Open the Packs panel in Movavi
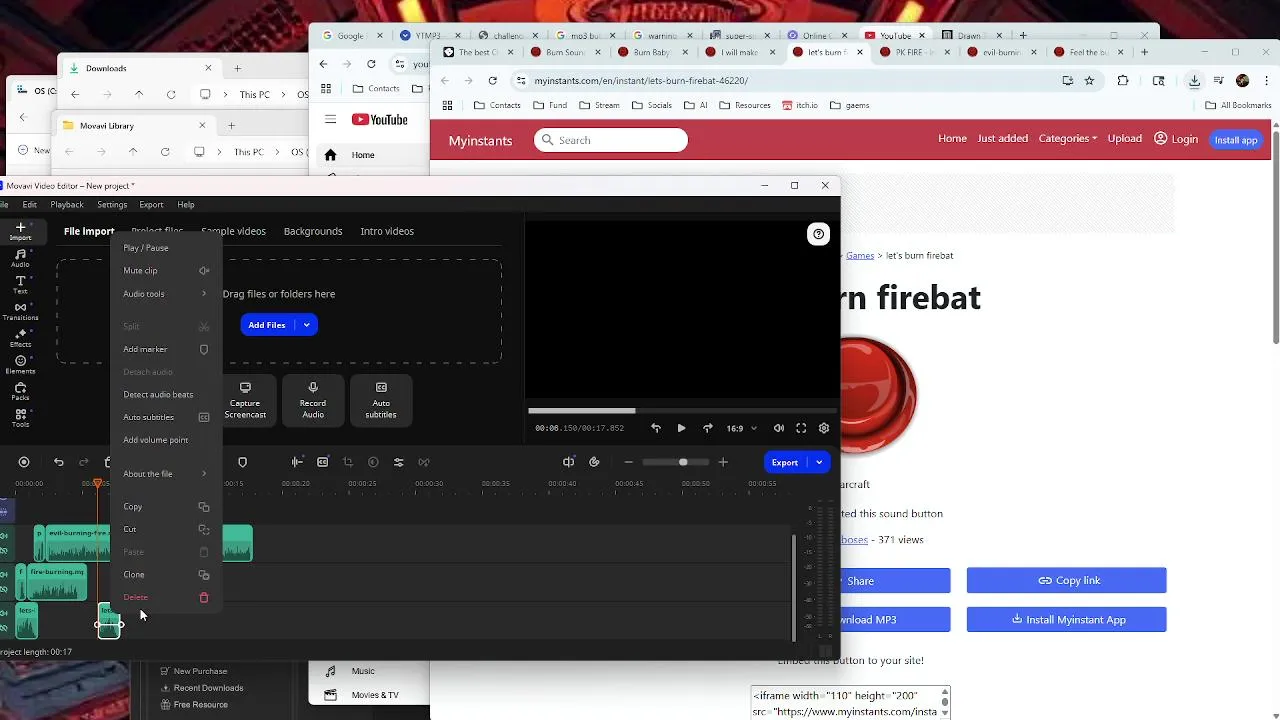This screenshot has width=1280, height=720. [x=20, y=392]
